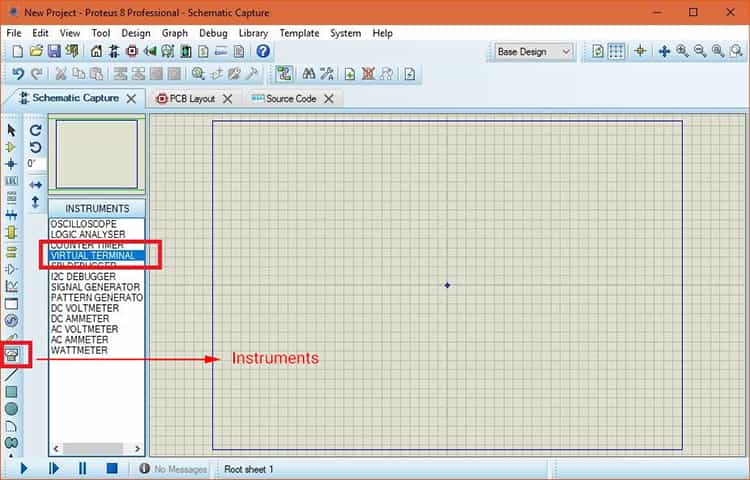The image size is (750, 480).
Task: Close the Source Code tab
Action: point(329,98)
